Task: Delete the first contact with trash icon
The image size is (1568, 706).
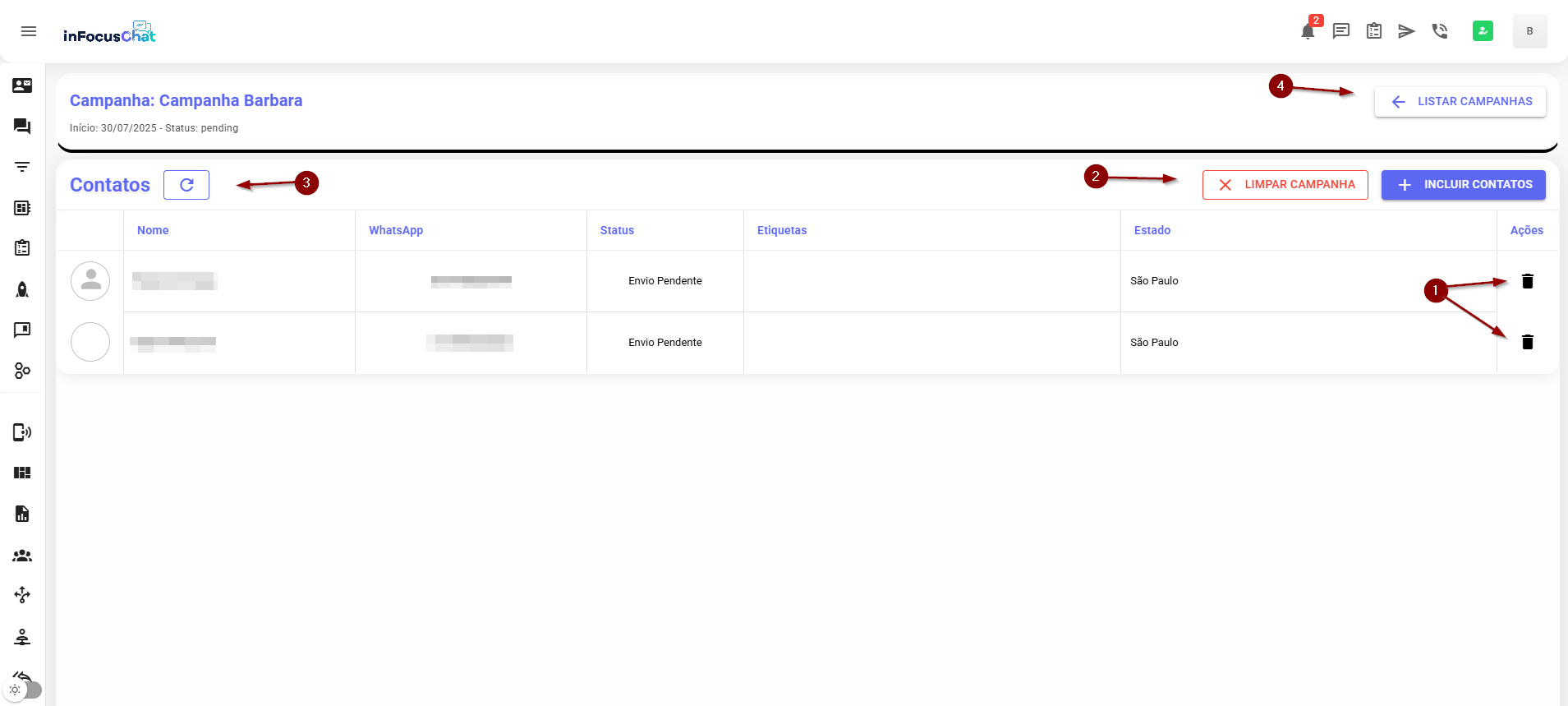Action: [1527, 281]
